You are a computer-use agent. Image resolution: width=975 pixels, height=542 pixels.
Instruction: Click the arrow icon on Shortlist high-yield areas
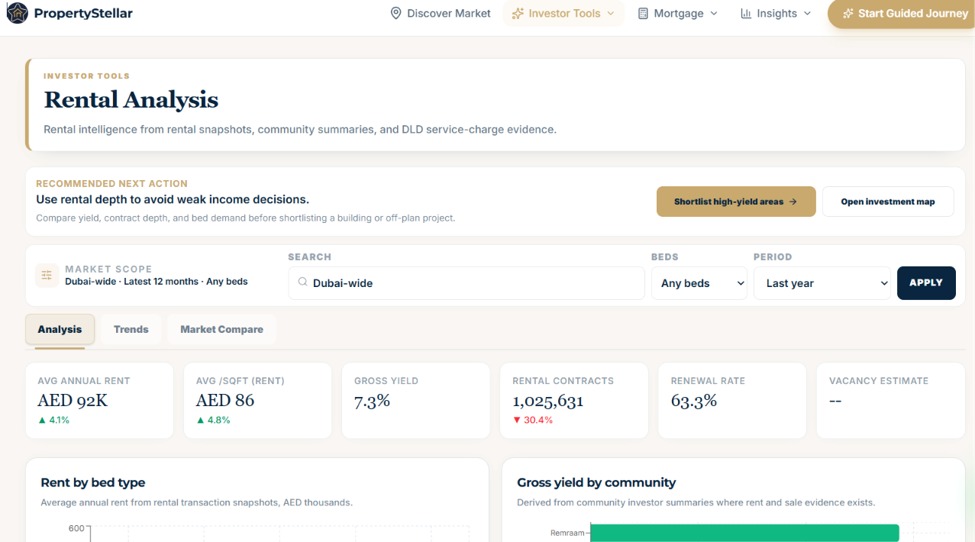(793, 201)
